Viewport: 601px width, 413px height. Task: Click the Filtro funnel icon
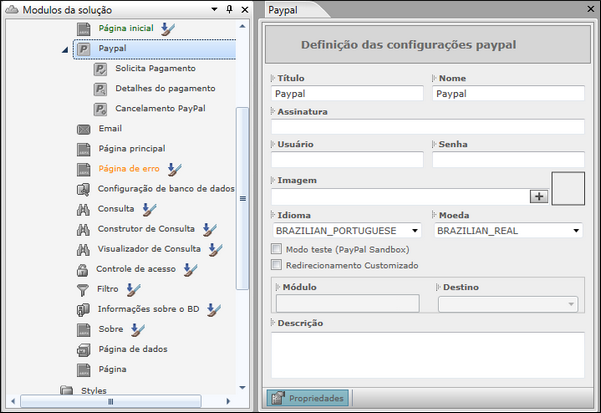tap(85, 289)
